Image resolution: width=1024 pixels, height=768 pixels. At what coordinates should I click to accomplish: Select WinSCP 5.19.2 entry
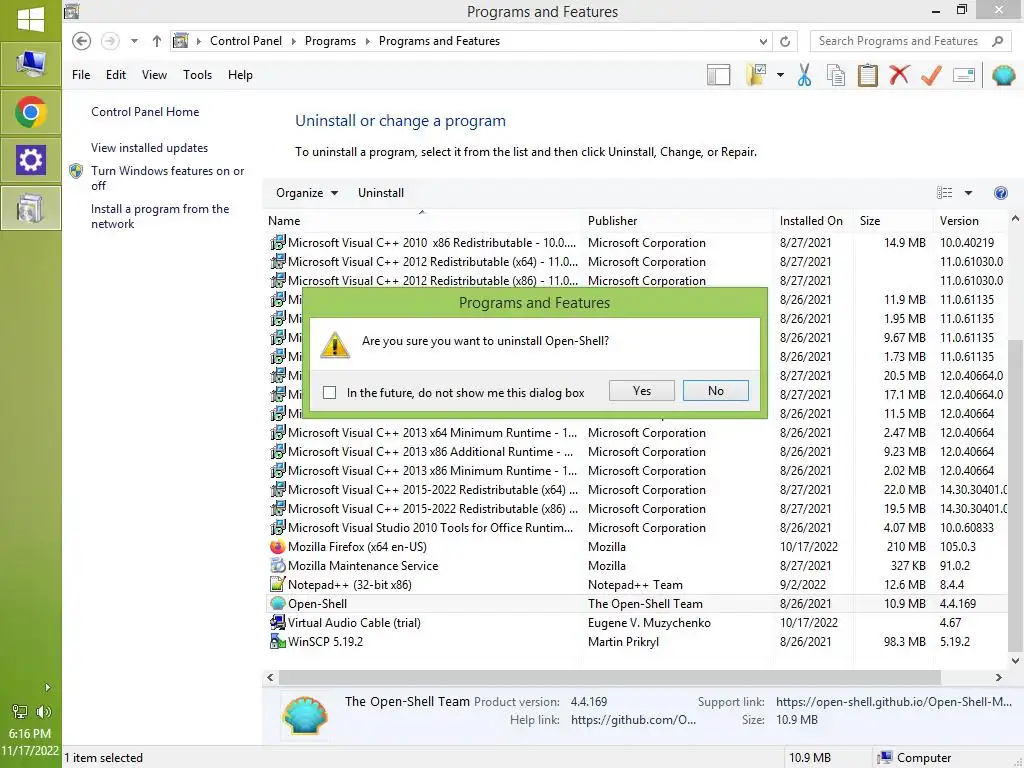[637, 641]
